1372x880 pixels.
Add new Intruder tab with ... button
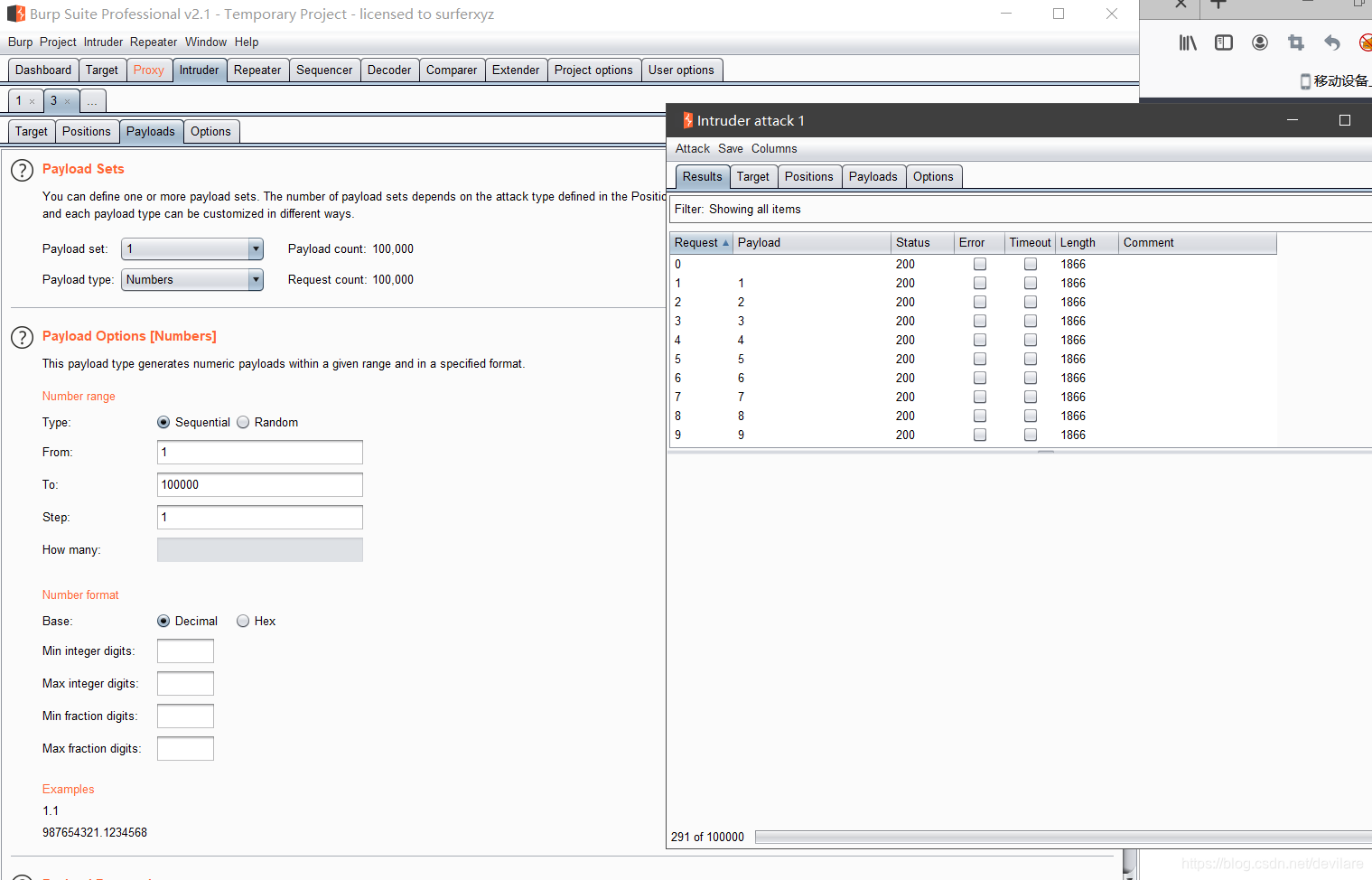click(93, 101)
